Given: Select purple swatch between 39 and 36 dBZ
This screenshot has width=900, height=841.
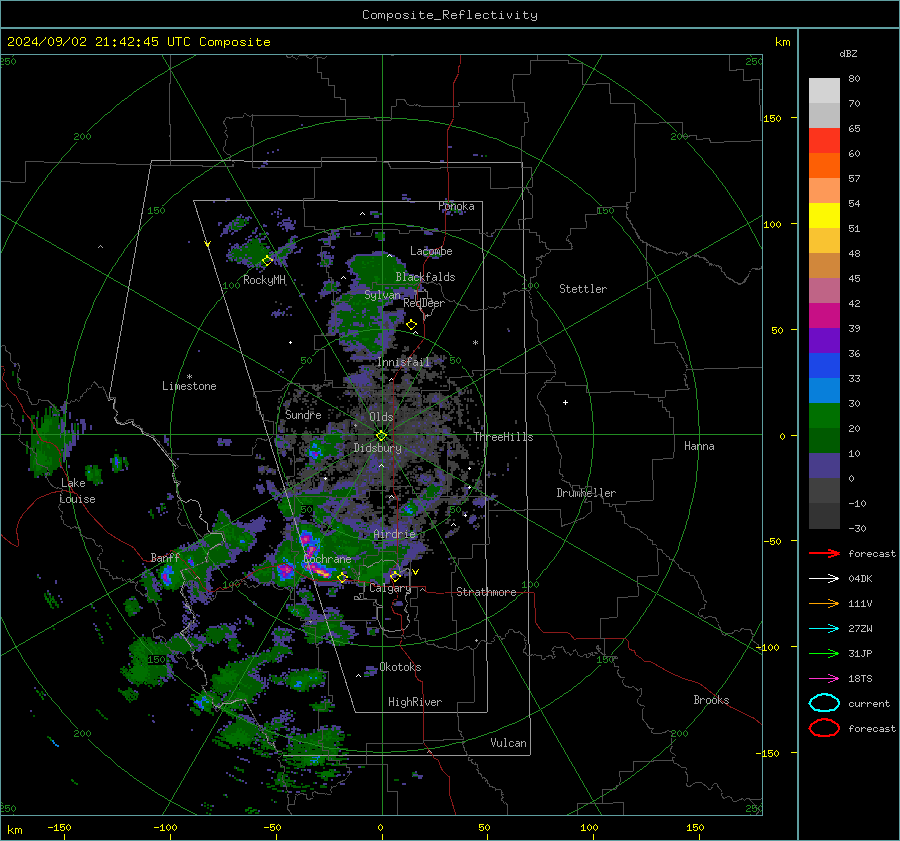Looking at the screenshot, I should (824, 341).
